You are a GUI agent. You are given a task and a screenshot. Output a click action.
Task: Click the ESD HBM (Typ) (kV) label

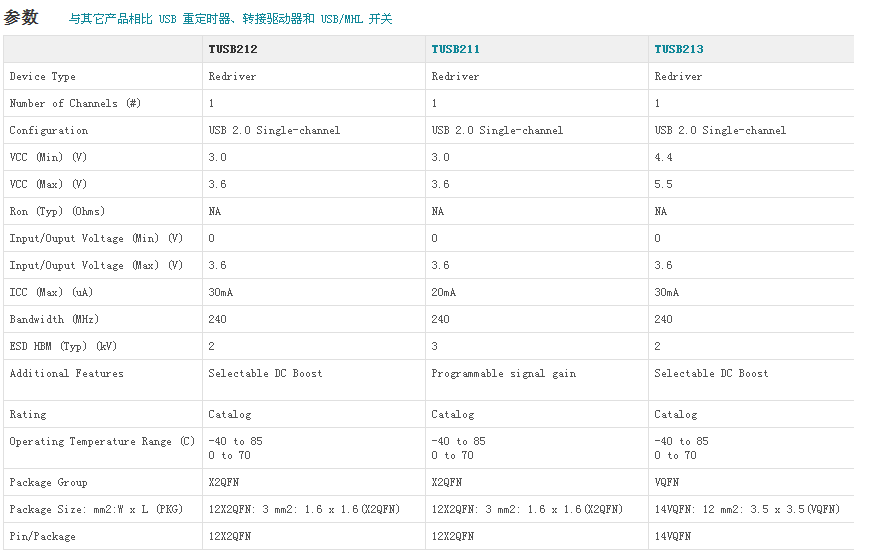coord(63,346)
